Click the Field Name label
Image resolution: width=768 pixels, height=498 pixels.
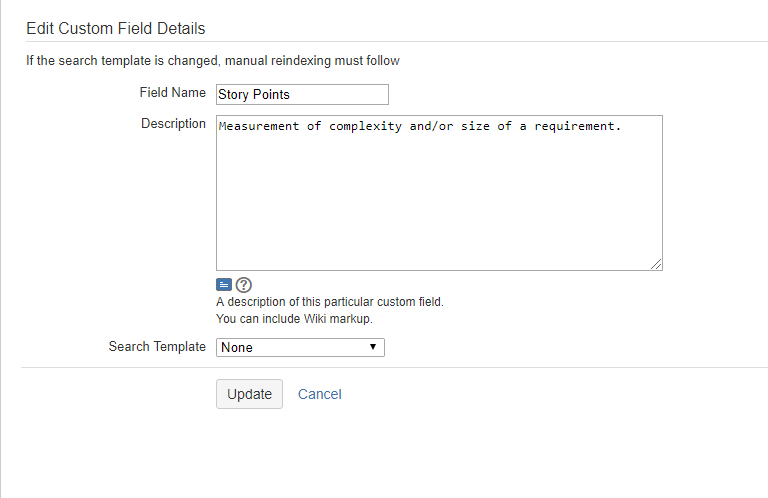[172, 93]
